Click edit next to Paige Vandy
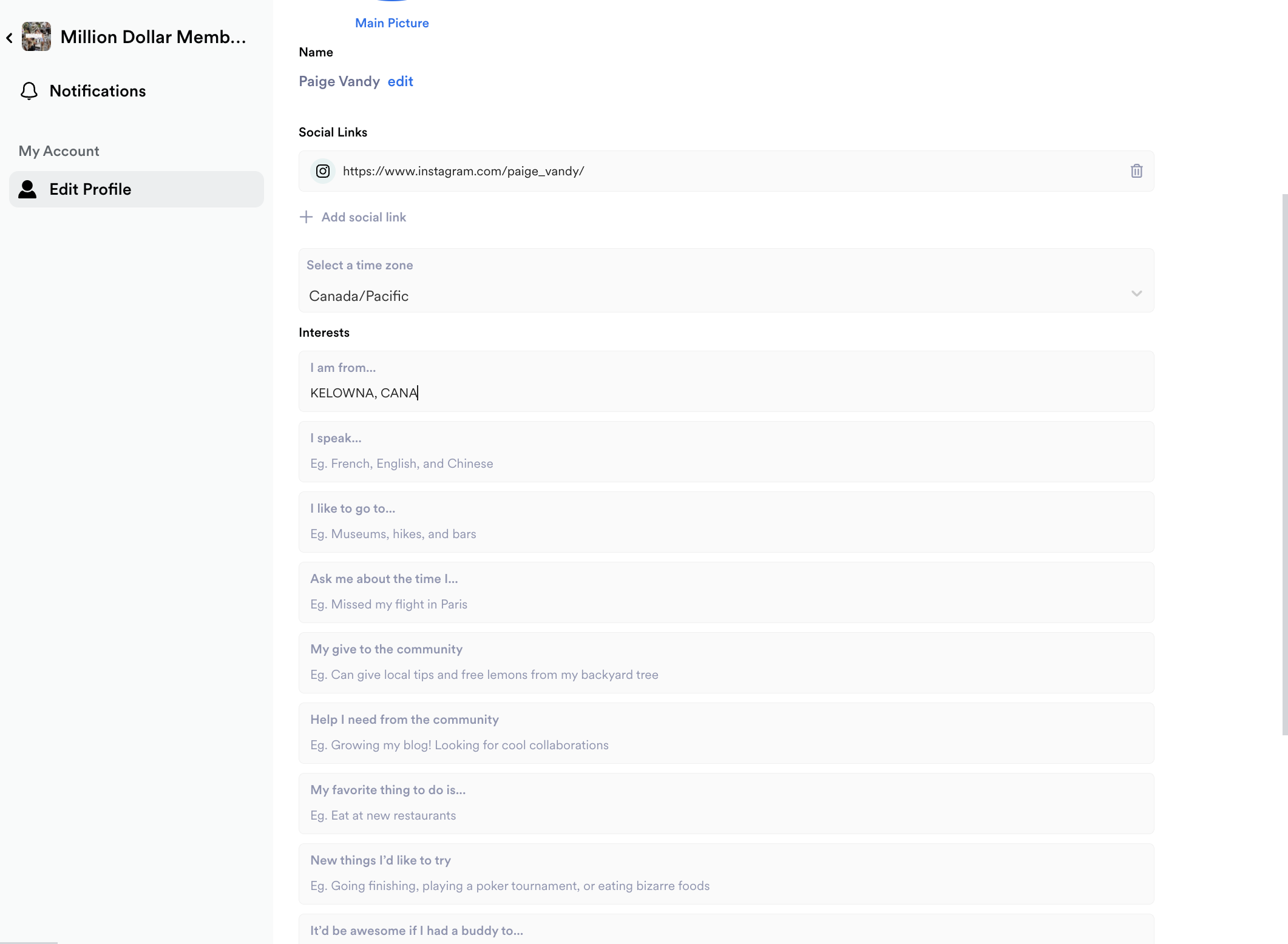The height and width of the screenshot is (944, 1288). [401, 81]
